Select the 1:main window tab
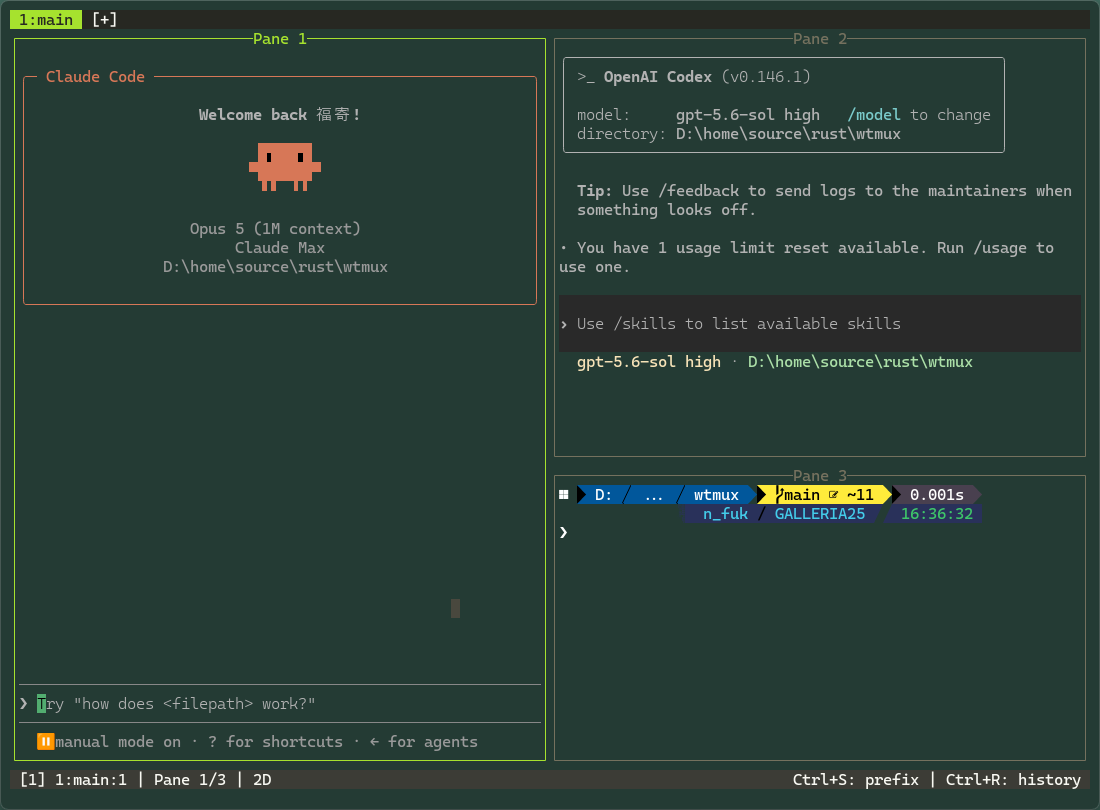Viewport: 1100px width, 810px height. 46,20
